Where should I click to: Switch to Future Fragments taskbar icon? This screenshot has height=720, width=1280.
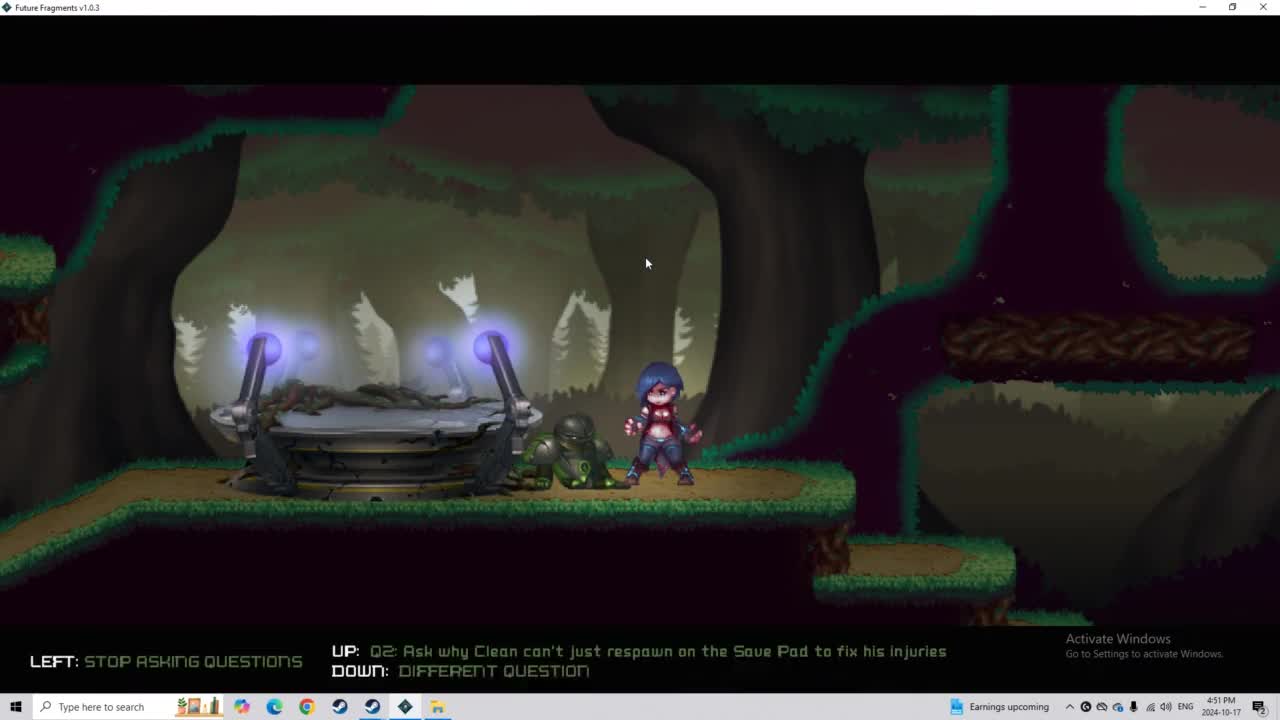405,707
